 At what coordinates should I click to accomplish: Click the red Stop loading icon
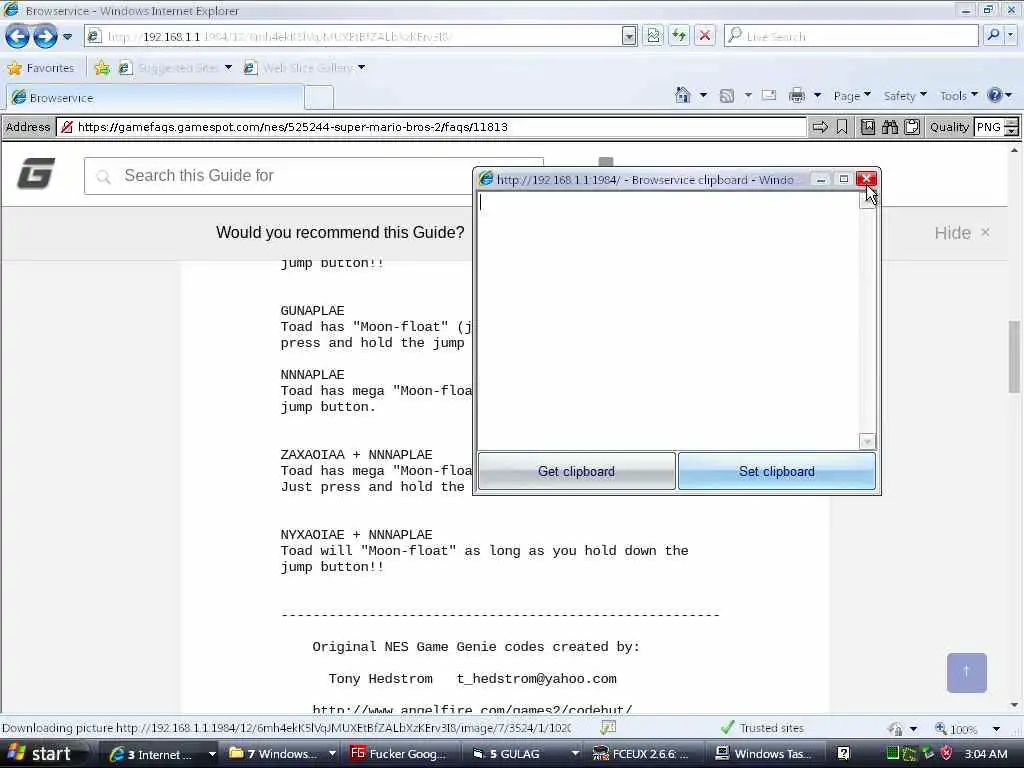705,36
